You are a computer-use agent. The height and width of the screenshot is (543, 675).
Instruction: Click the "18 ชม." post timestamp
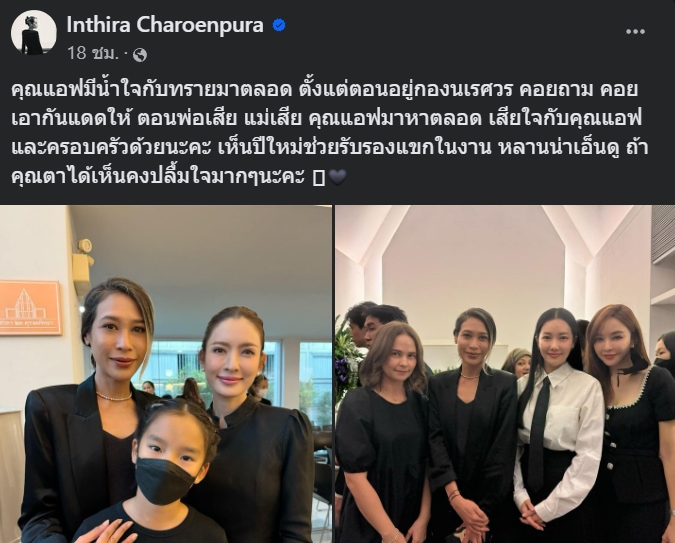[93, 53]
